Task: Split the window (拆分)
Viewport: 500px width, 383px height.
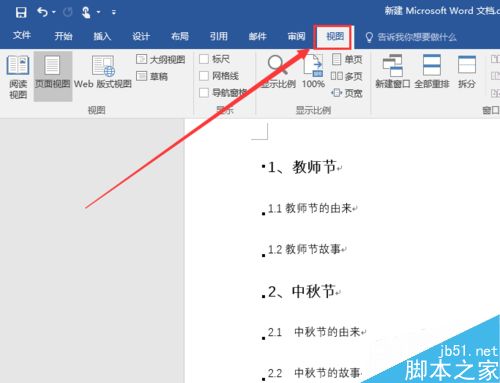Action: click(x=467, y=72)
